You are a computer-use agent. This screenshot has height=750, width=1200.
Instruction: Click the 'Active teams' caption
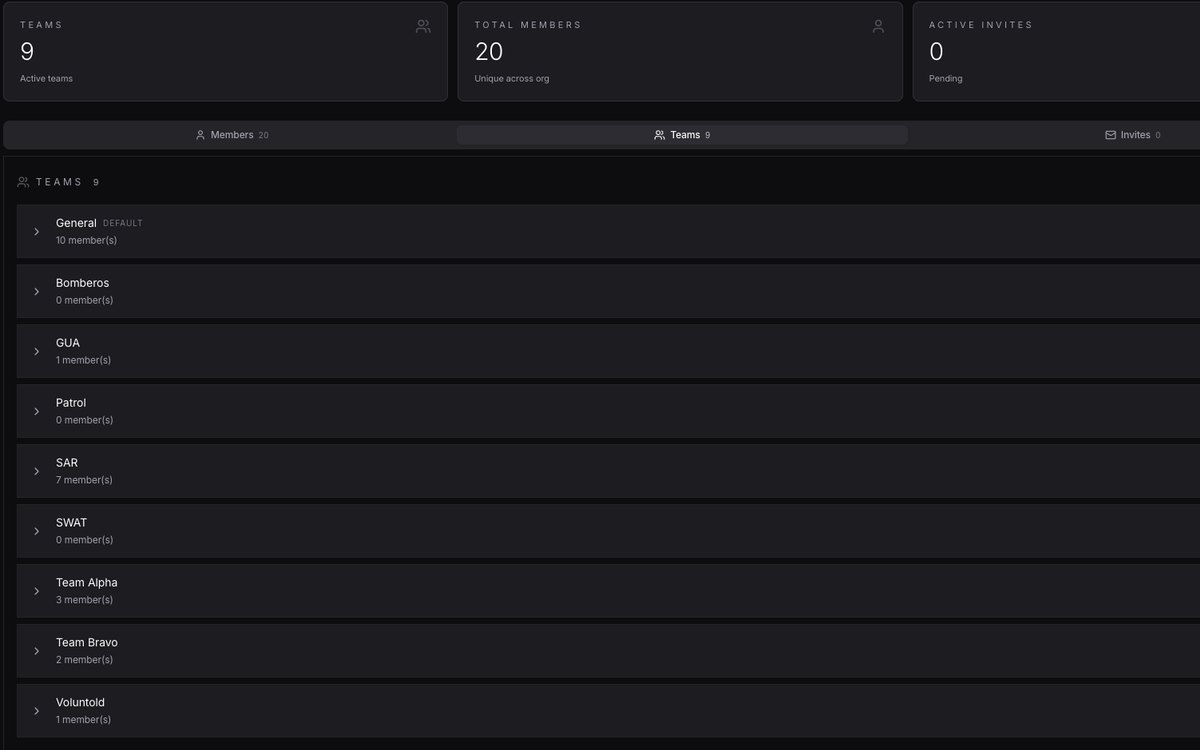coord(46,78)
